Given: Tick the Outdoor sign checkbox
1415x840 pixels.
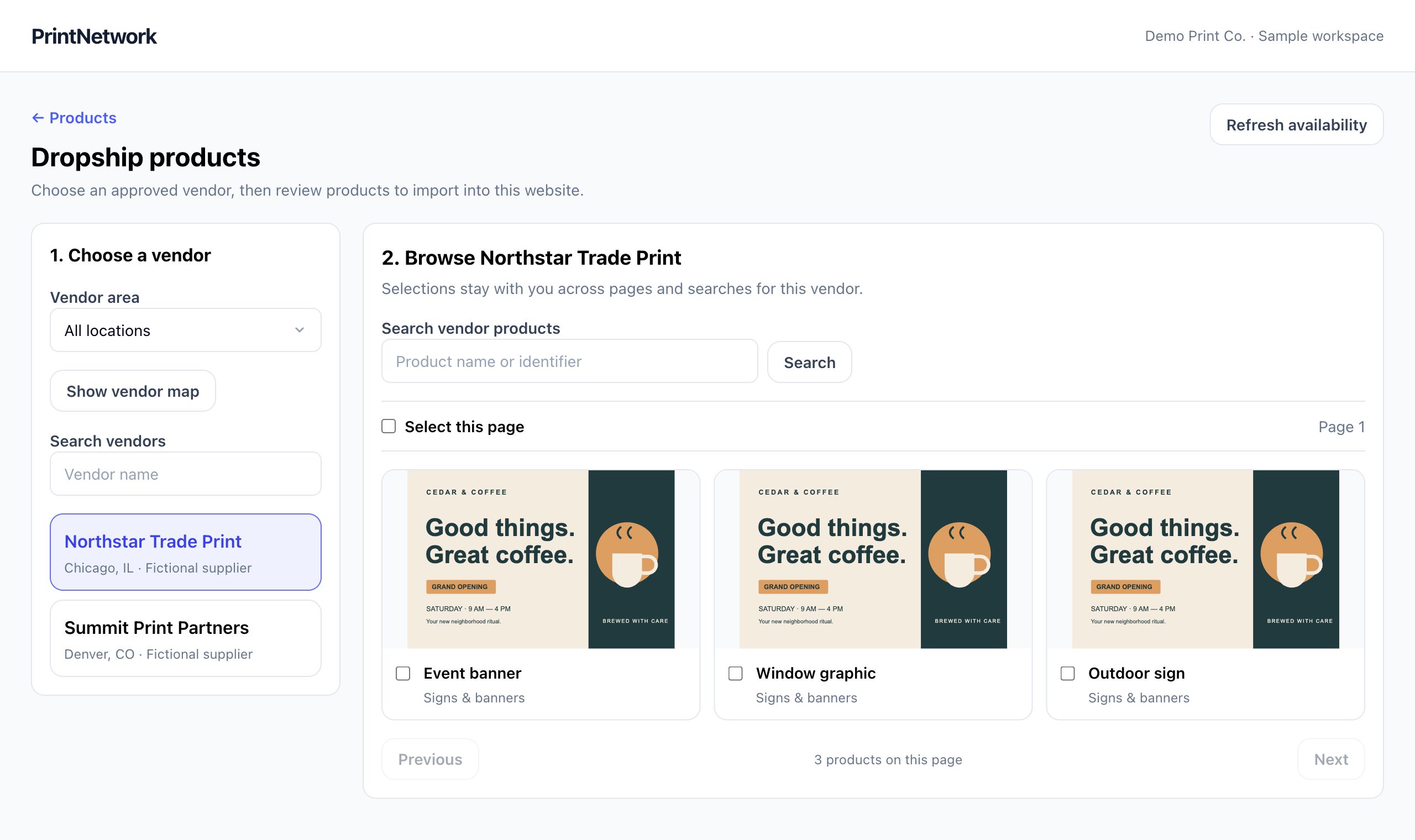Looking at the screenshot, I should [1067, 673].
